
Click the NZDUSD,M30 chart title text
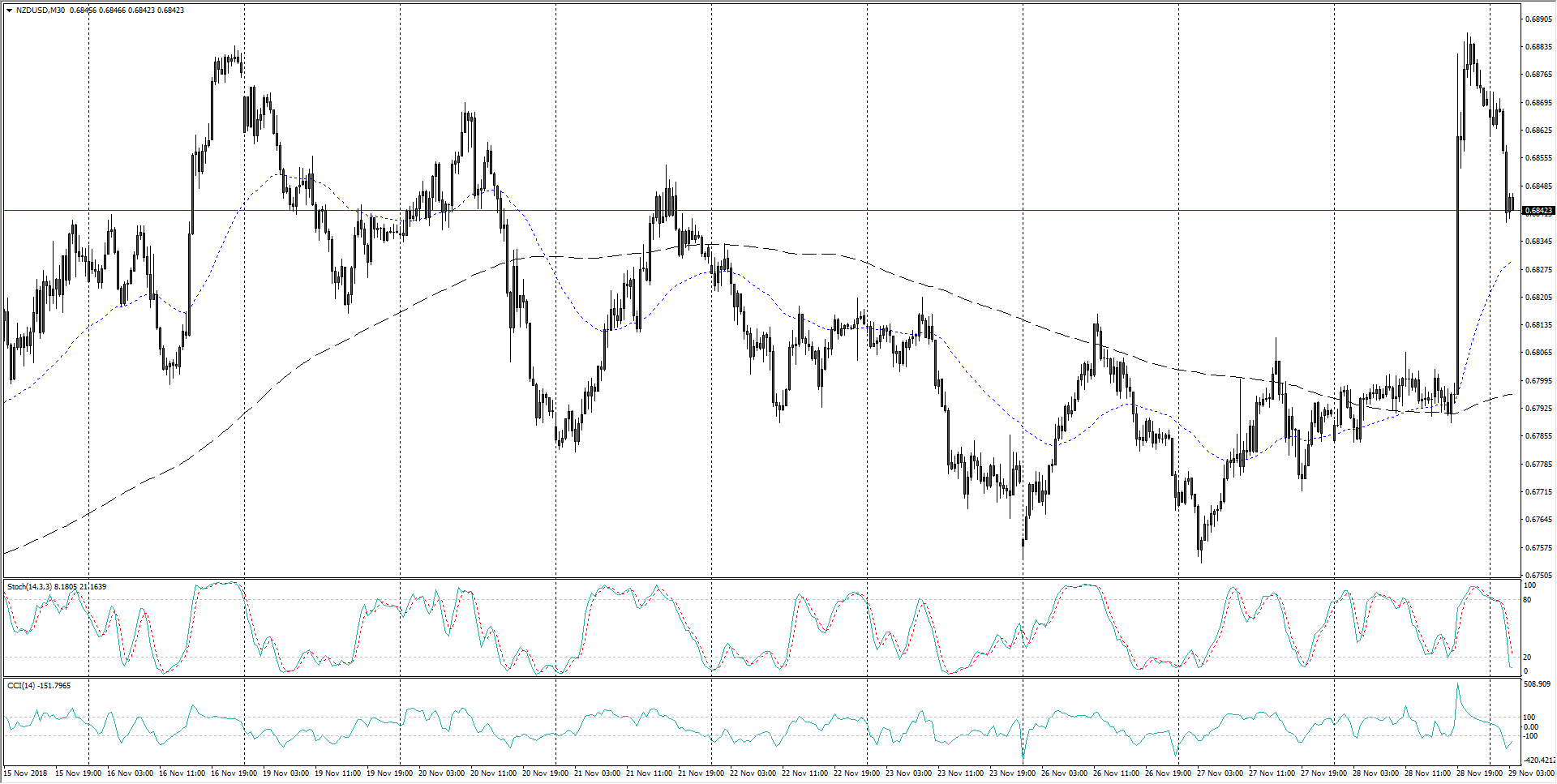pyautogui.click(x=41, y=11)
